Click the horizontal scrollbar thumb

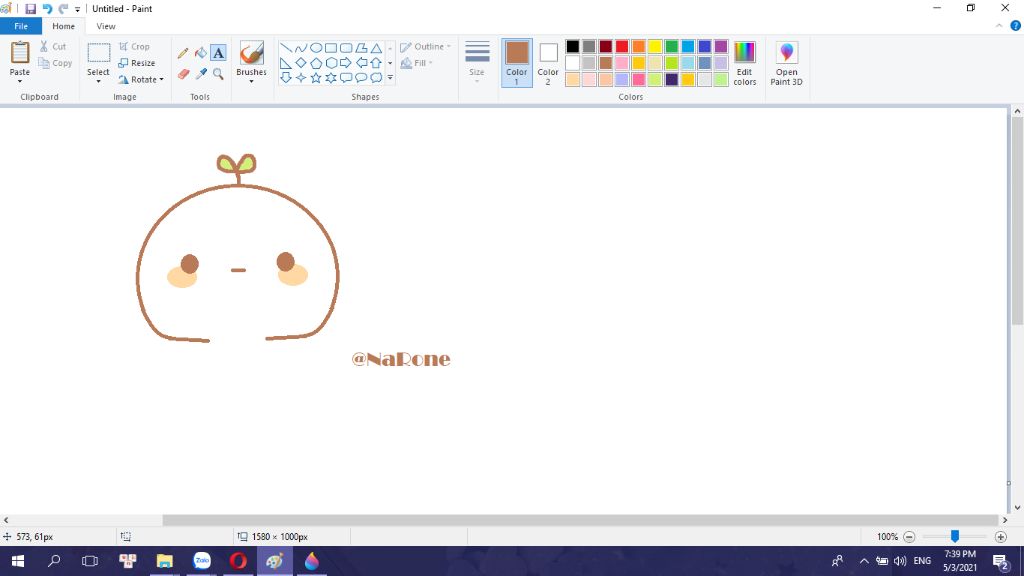581,520
